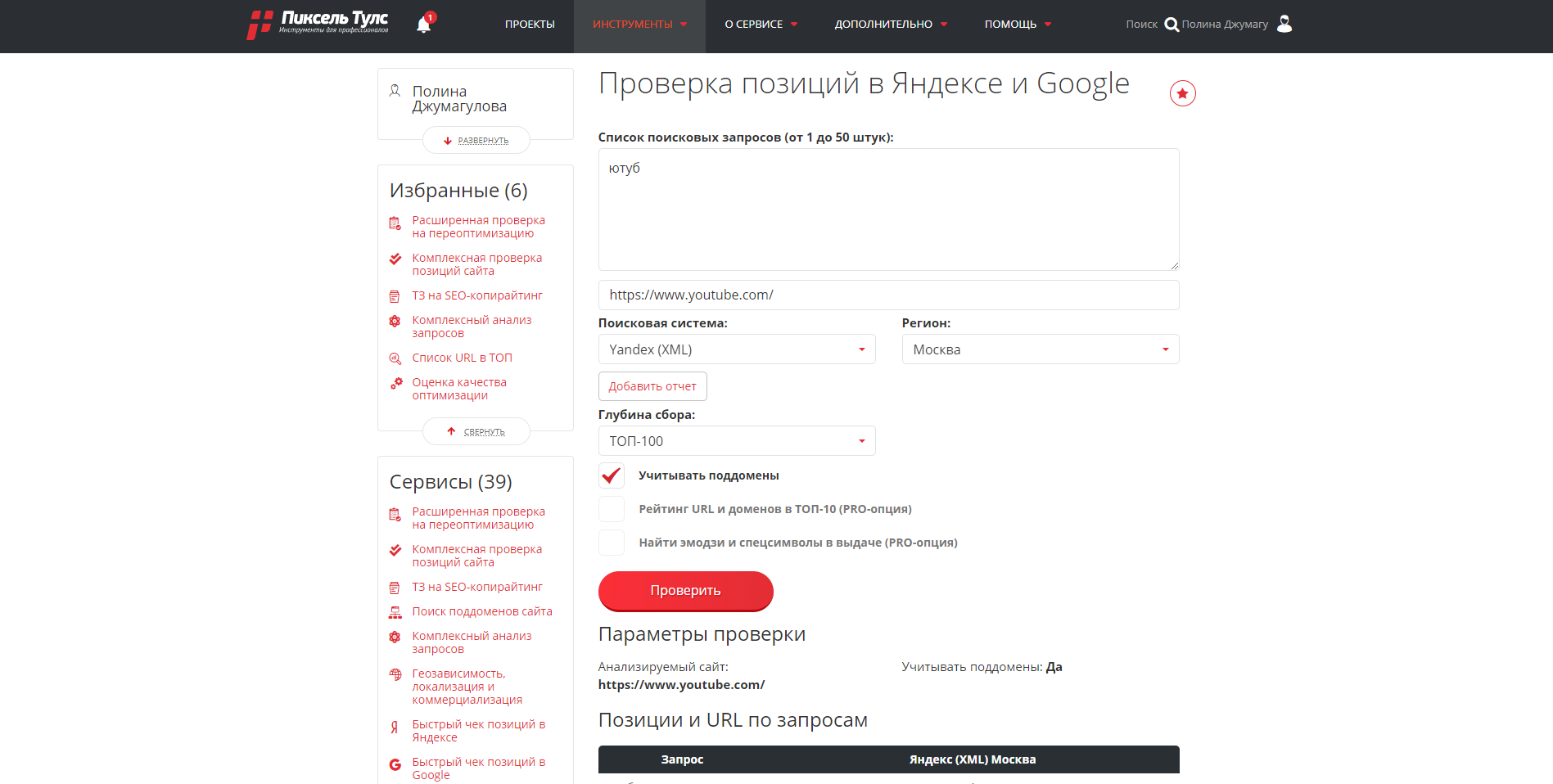The image size is (1553, 784).
Task: Click the Оценка качества оптимизации icon
Action: coord(395,383)
